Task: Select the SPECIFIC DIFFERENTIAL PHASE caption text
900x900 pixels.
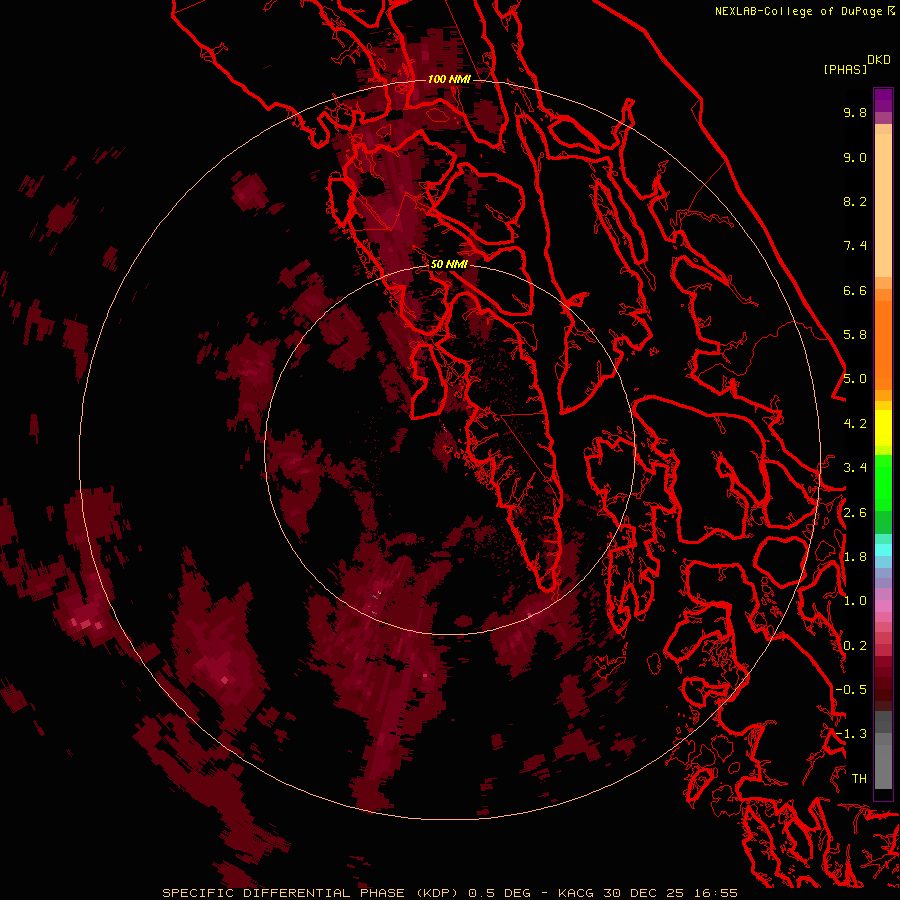Action: pos(284,893)
